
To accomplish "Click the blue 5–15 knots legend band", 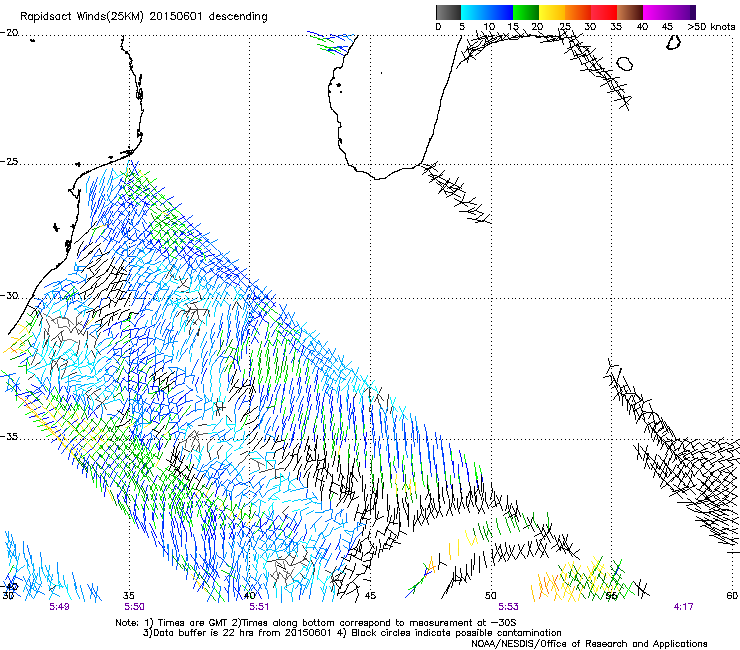I will click(487, 12).
